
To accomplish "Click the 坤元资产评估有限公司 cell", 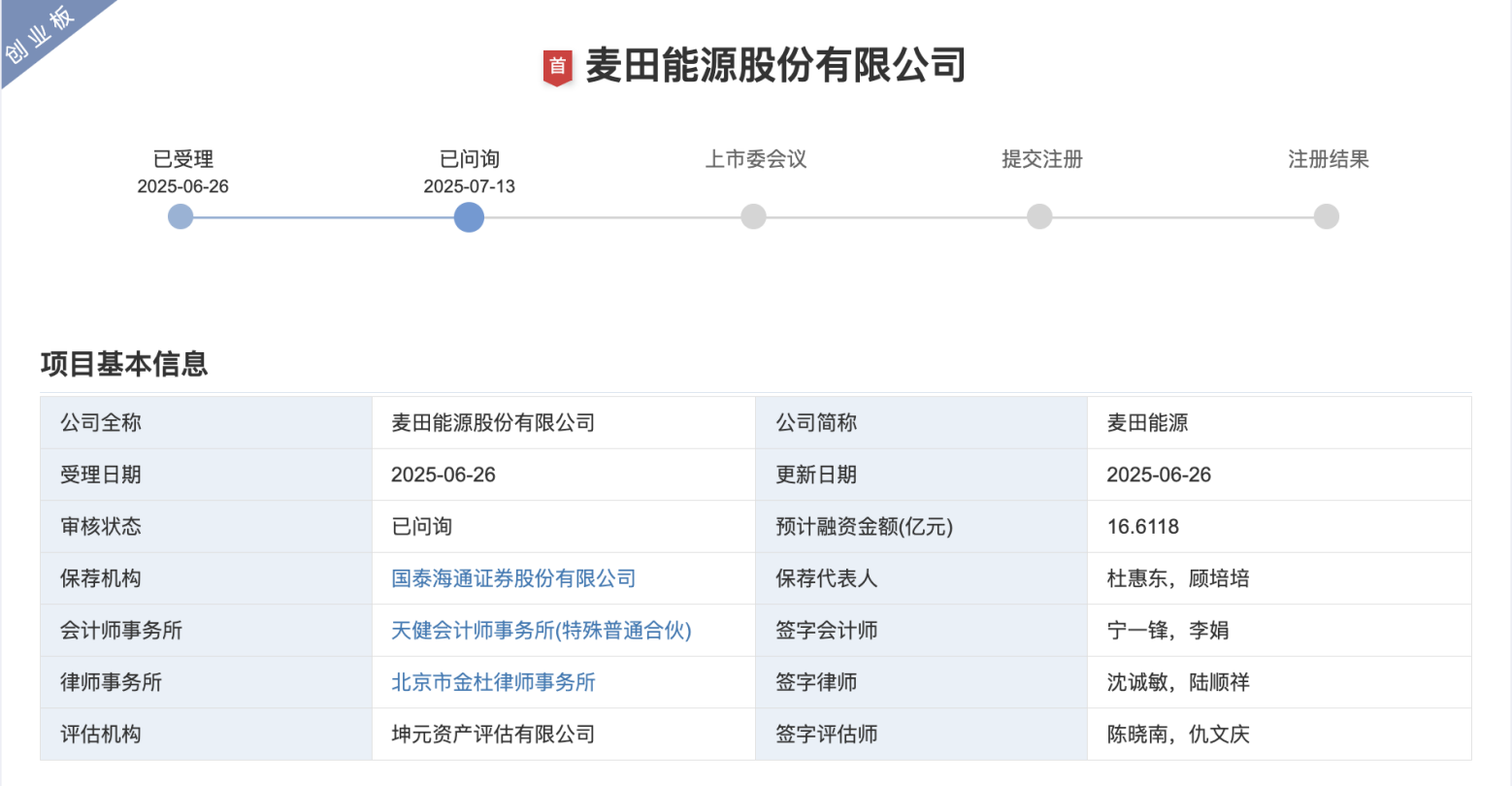I will click(x=493, y=735).
